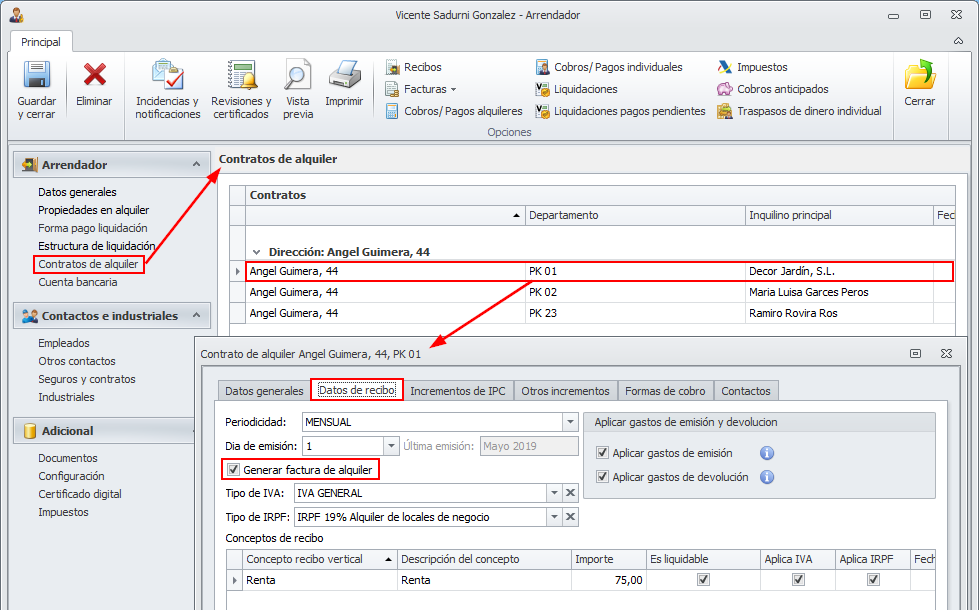Collapse Contactos e industriales section
Image resolution: width=979 pixels, height=610 pixels.
coord(196,315)
